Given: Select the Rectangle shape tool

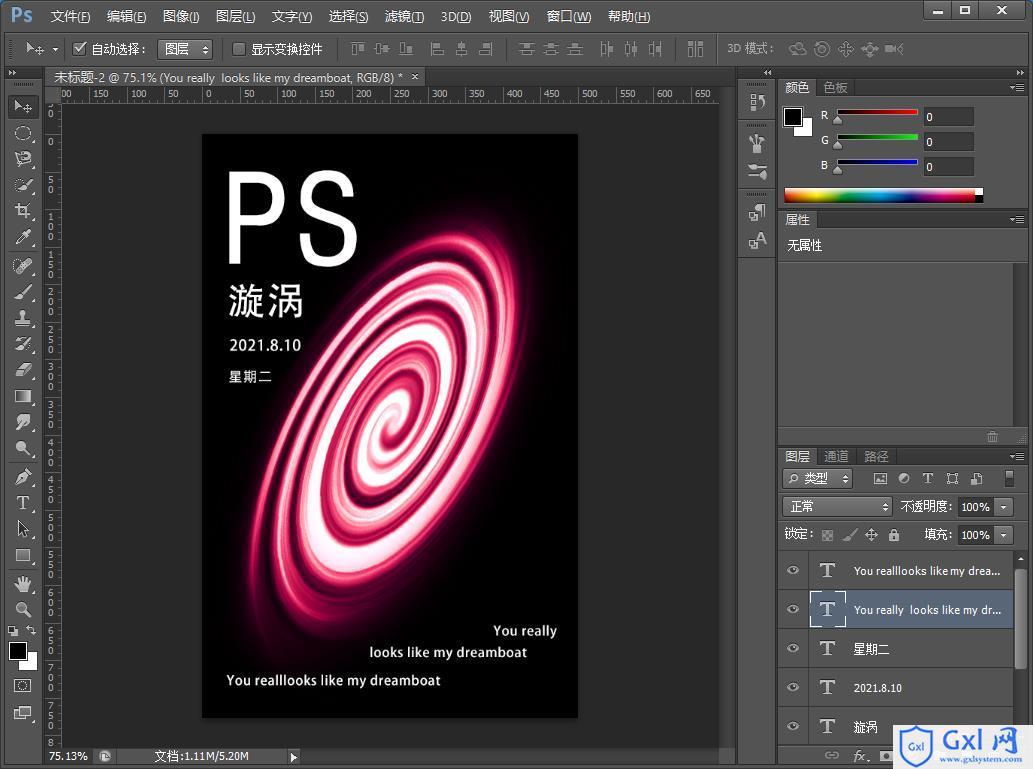Looking at the screenshot, I should click(x=23, y=555).
